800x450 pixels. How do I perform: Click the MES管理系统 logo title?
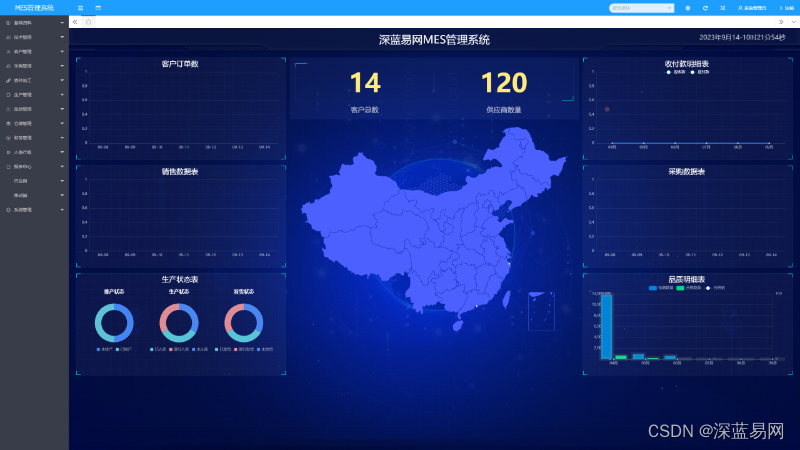(34, 8)
